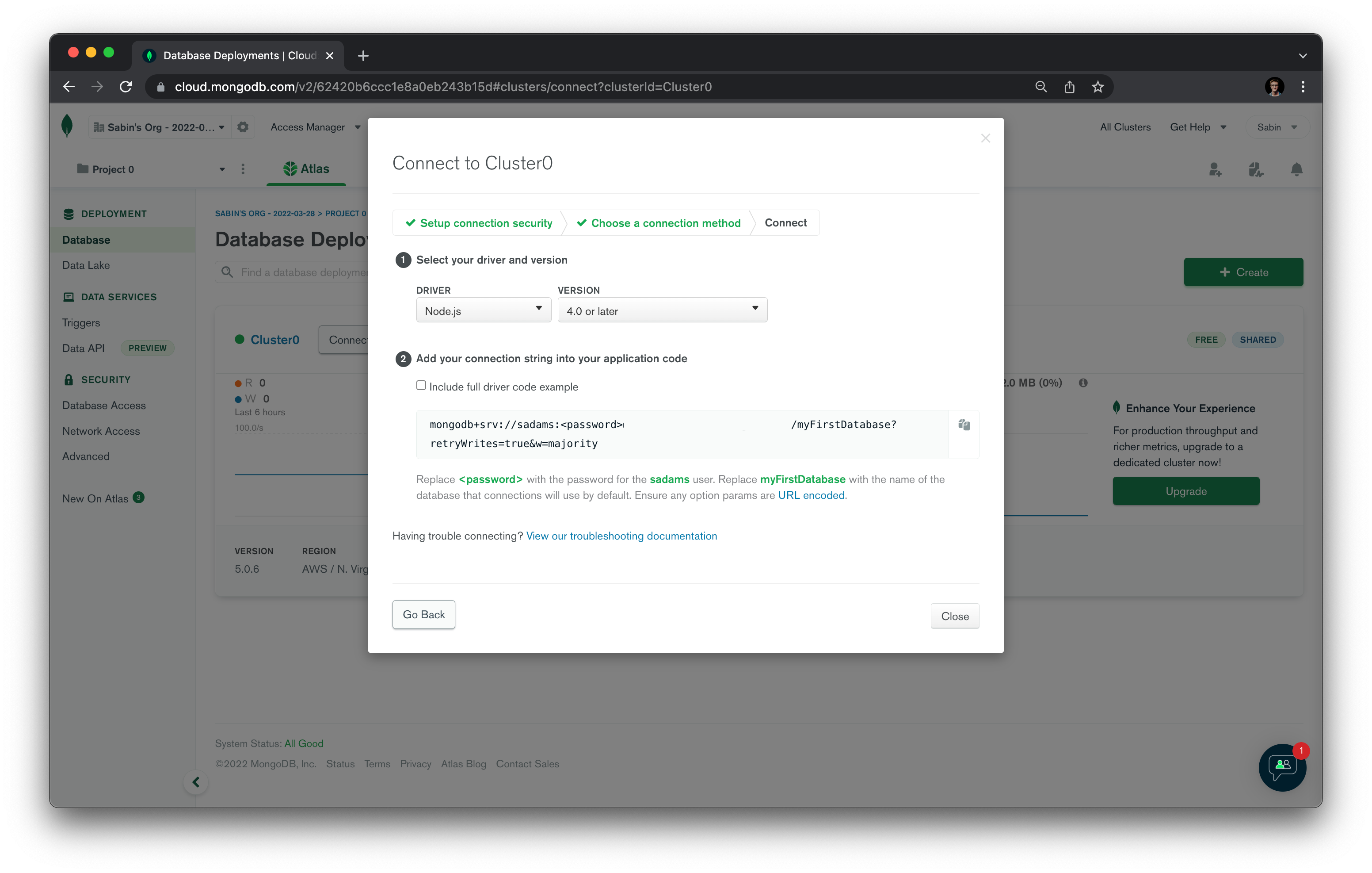Enable Include full driver code example

pyautogui.click(x=421, y=386)
